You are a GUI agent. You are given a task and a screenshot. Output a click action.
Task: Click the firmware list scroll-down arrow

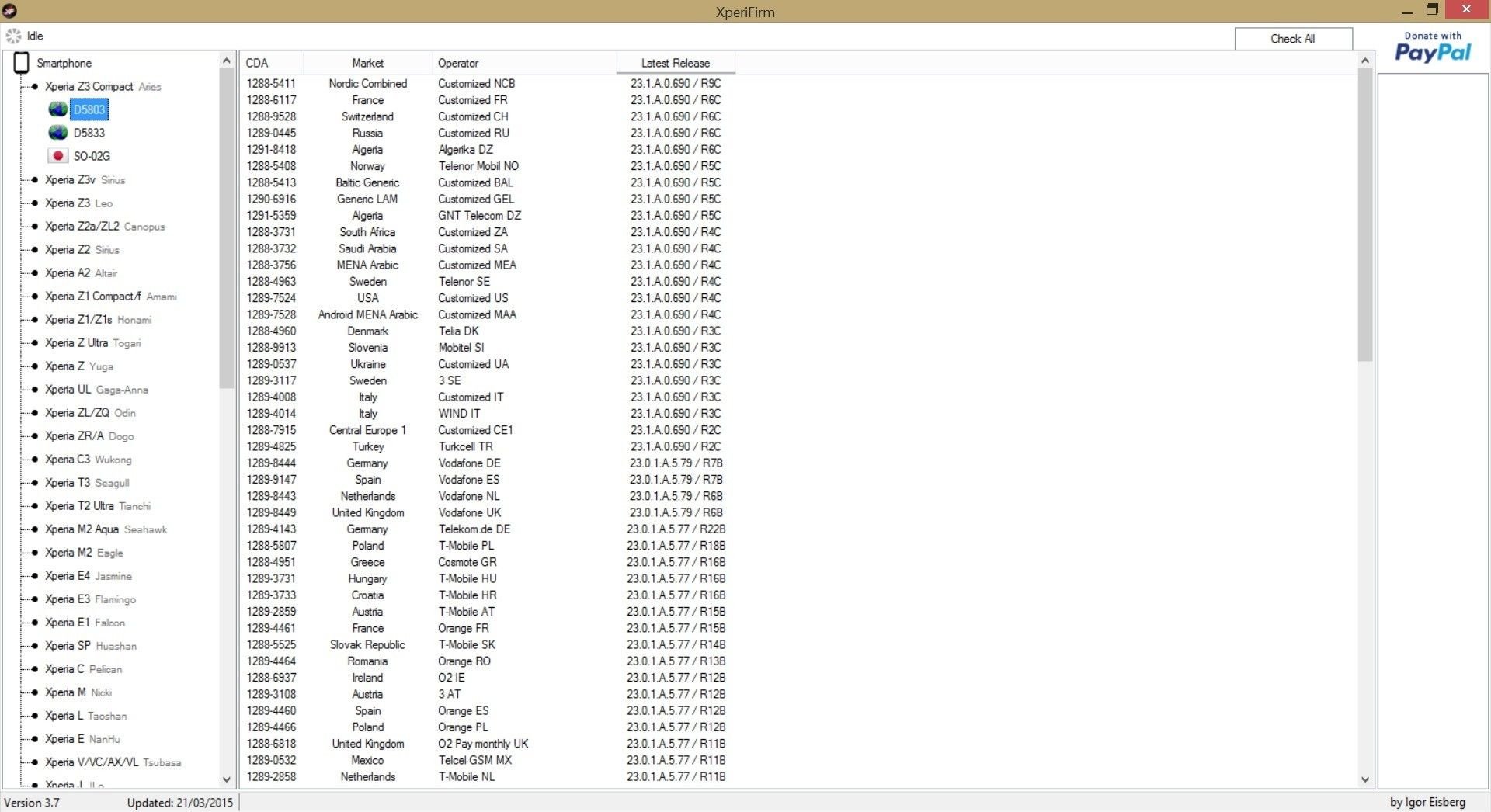click(x=1365, y=779)
